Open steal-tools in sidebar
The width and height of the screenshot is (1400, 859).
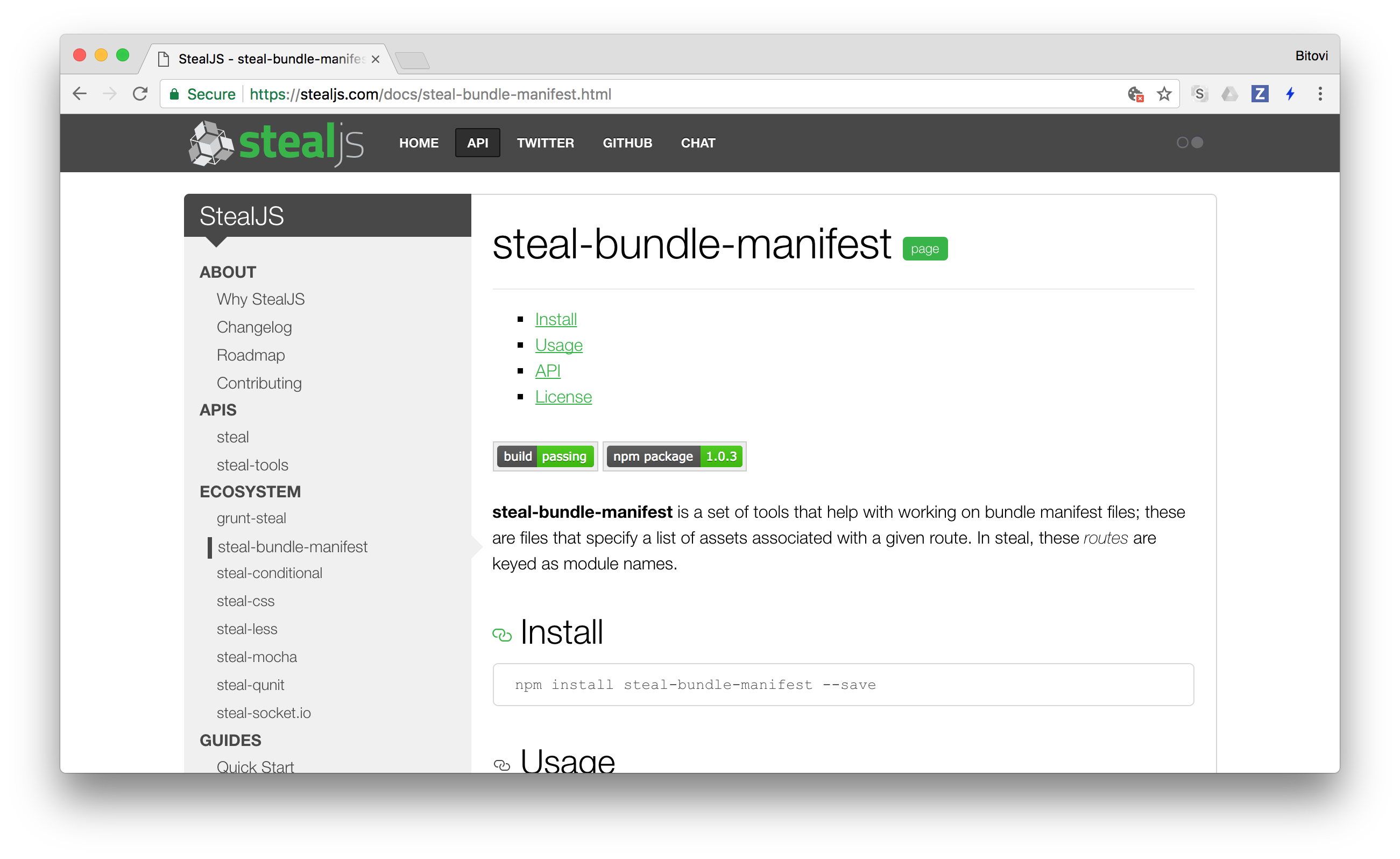click(x=252, y=465)
